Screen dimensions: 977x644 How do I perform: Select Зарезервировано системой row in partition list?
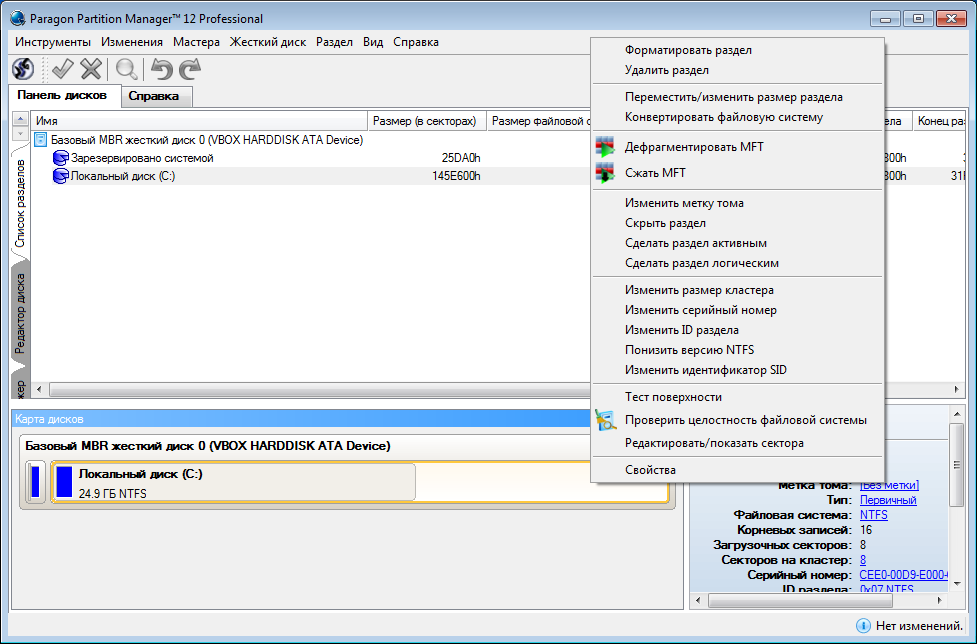click(x=141, y=158)
